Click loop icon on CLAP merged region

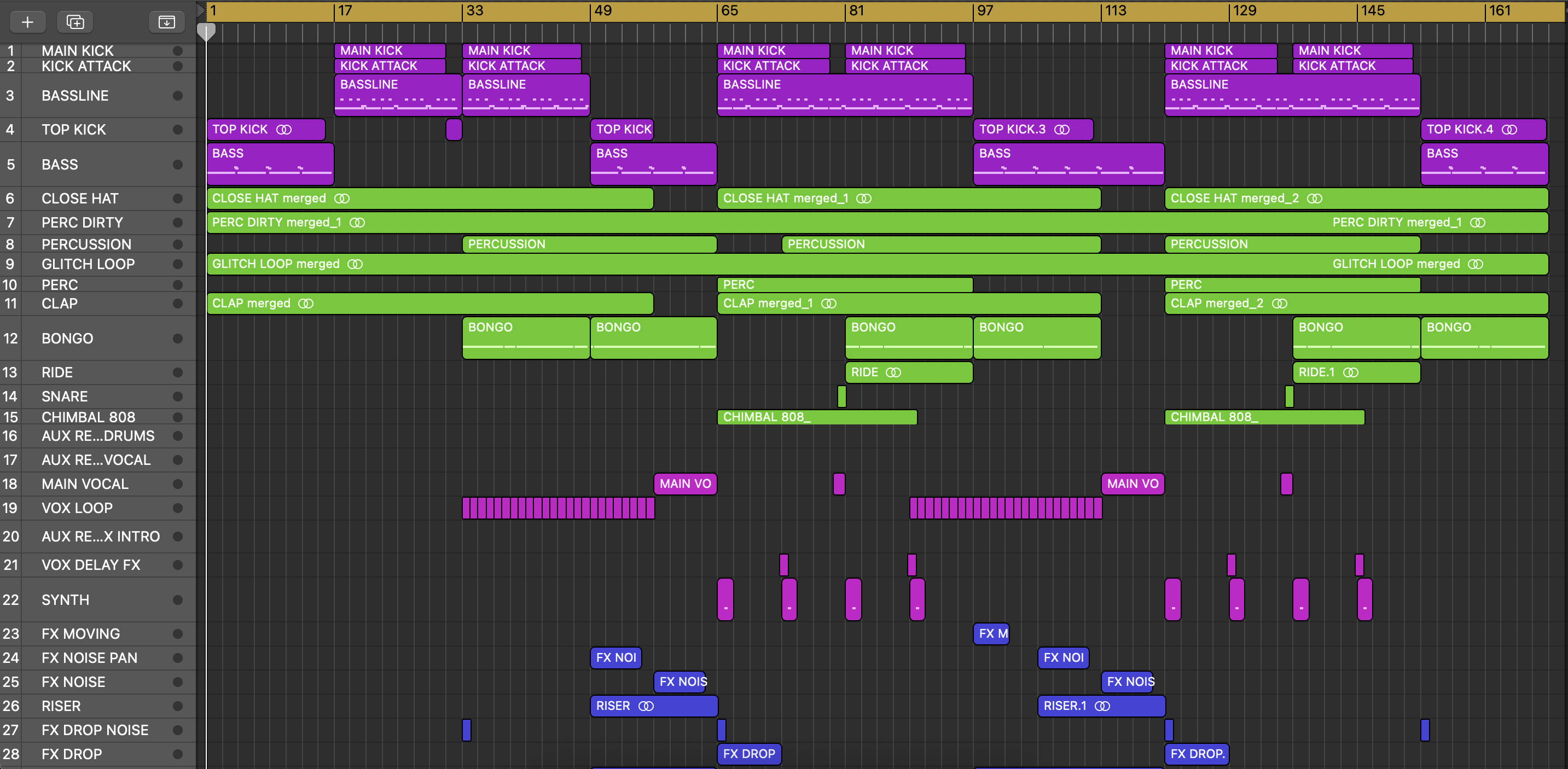[306, 304]
